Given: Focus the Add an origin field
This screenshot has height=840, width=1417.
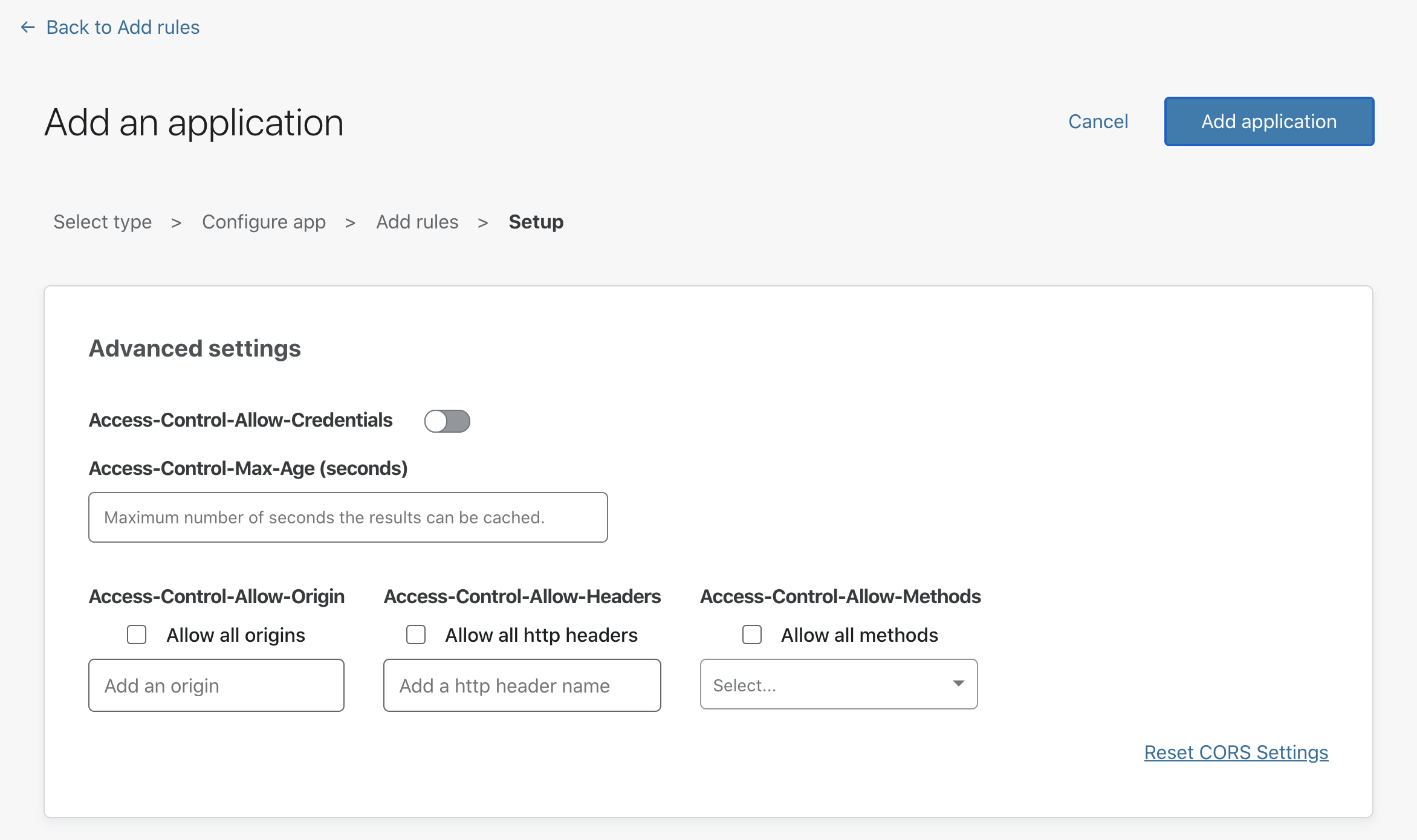Looking at the screenshot, I should tap(216, 685).
